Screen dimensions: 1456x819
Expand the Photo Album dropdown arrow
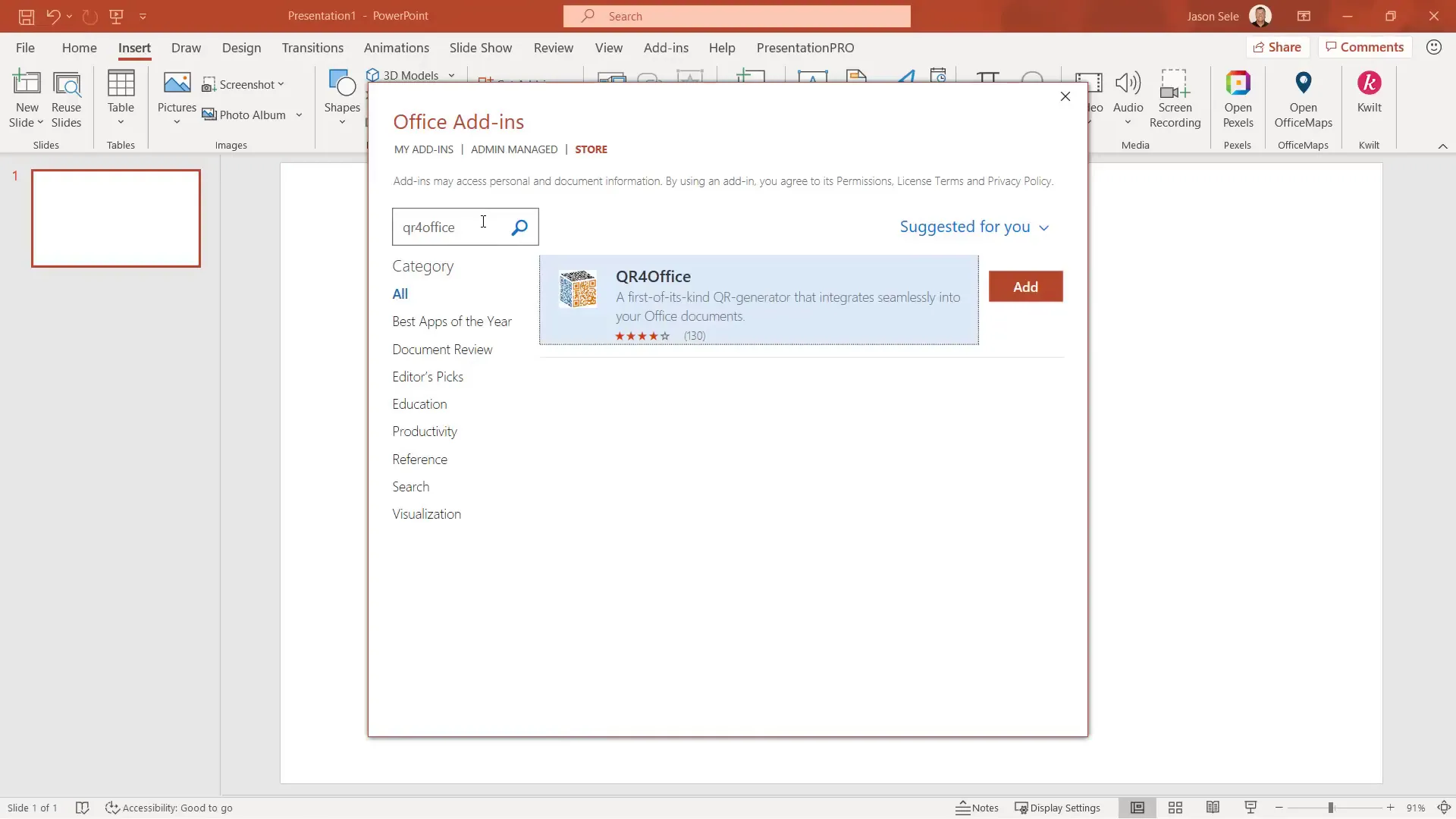point(299,115)
